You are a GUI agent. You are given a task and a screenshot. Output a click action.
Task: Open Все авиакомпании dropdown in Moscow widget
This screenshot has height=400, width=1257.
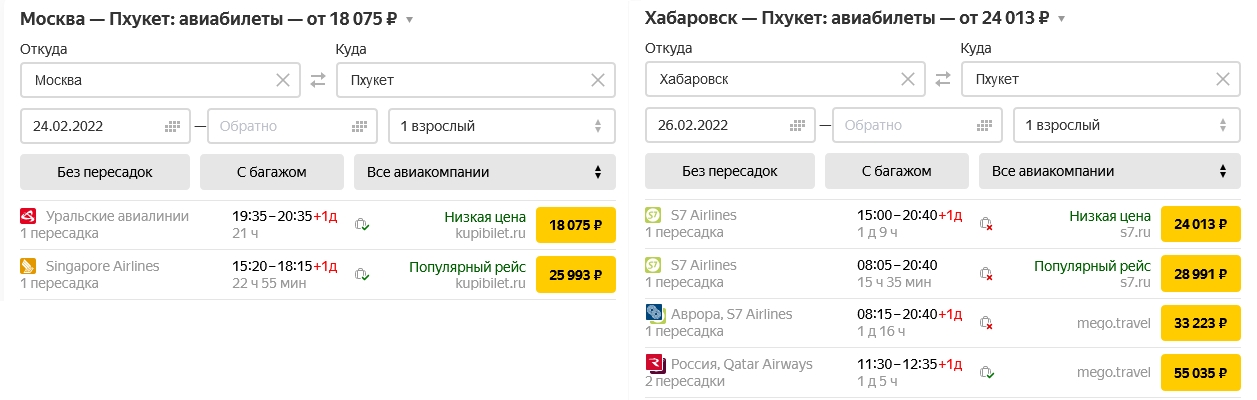485,172
